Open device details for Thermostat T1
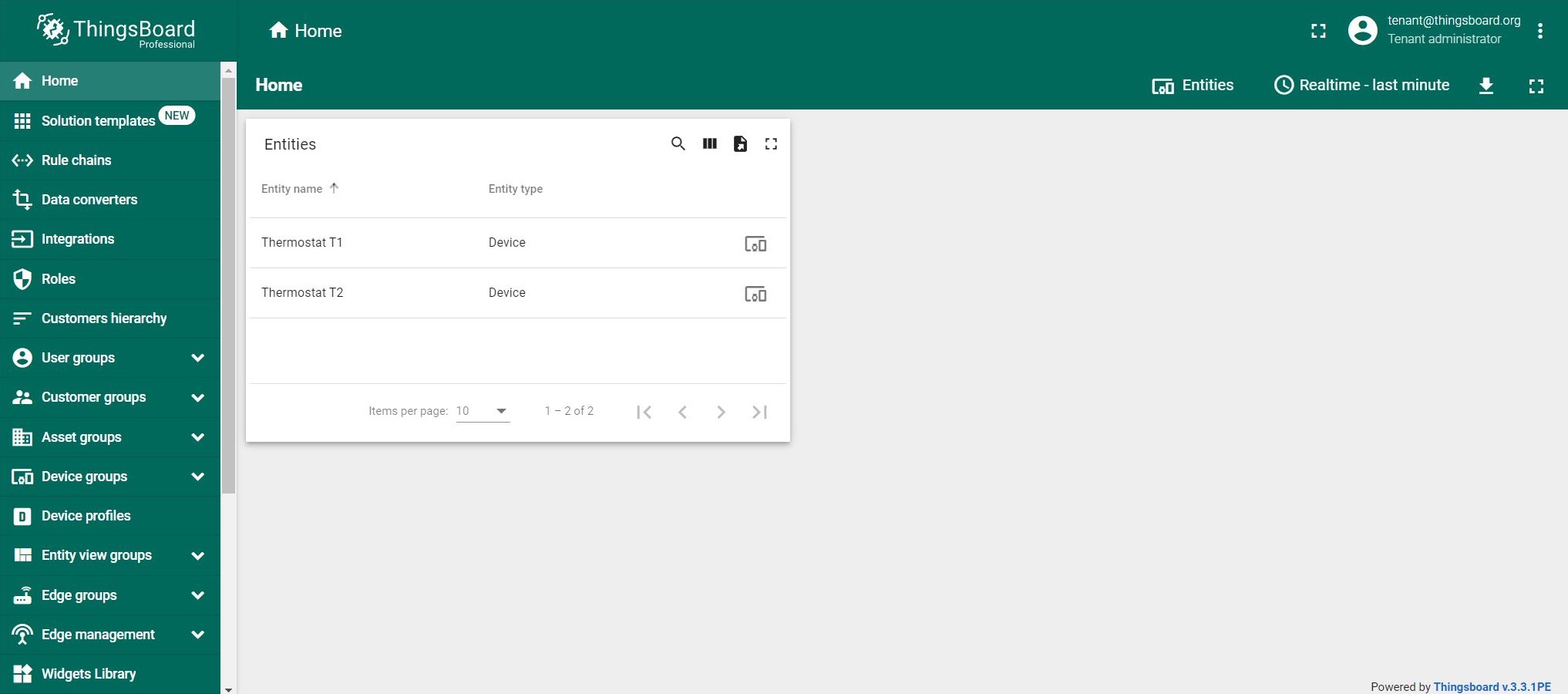Screen dimensions: 1568x694 pos(755,244)
